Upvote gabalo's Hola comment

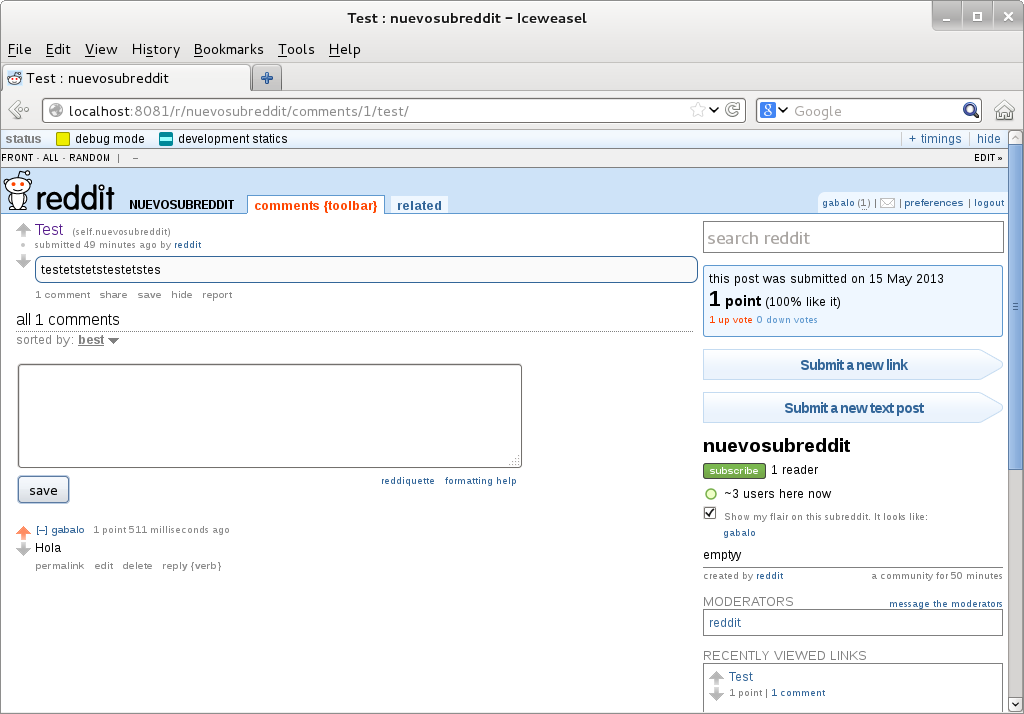(24, 533)
